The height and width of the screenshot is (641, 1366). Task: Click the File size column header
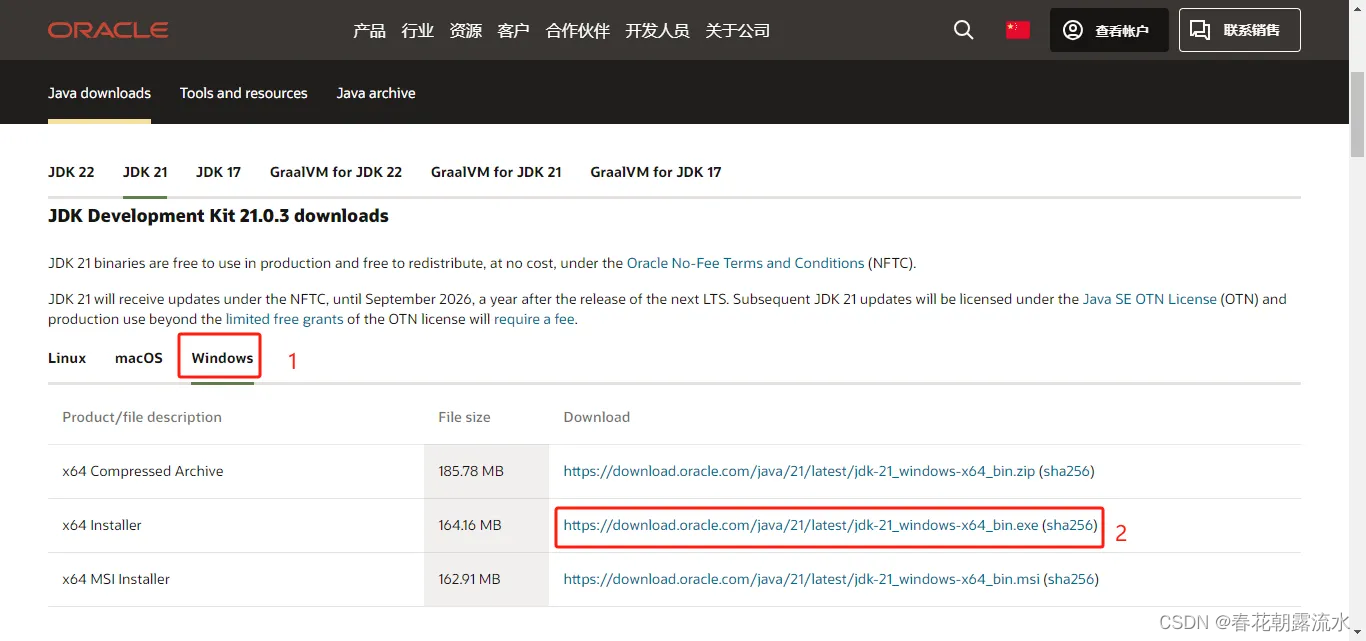[464, 417]
